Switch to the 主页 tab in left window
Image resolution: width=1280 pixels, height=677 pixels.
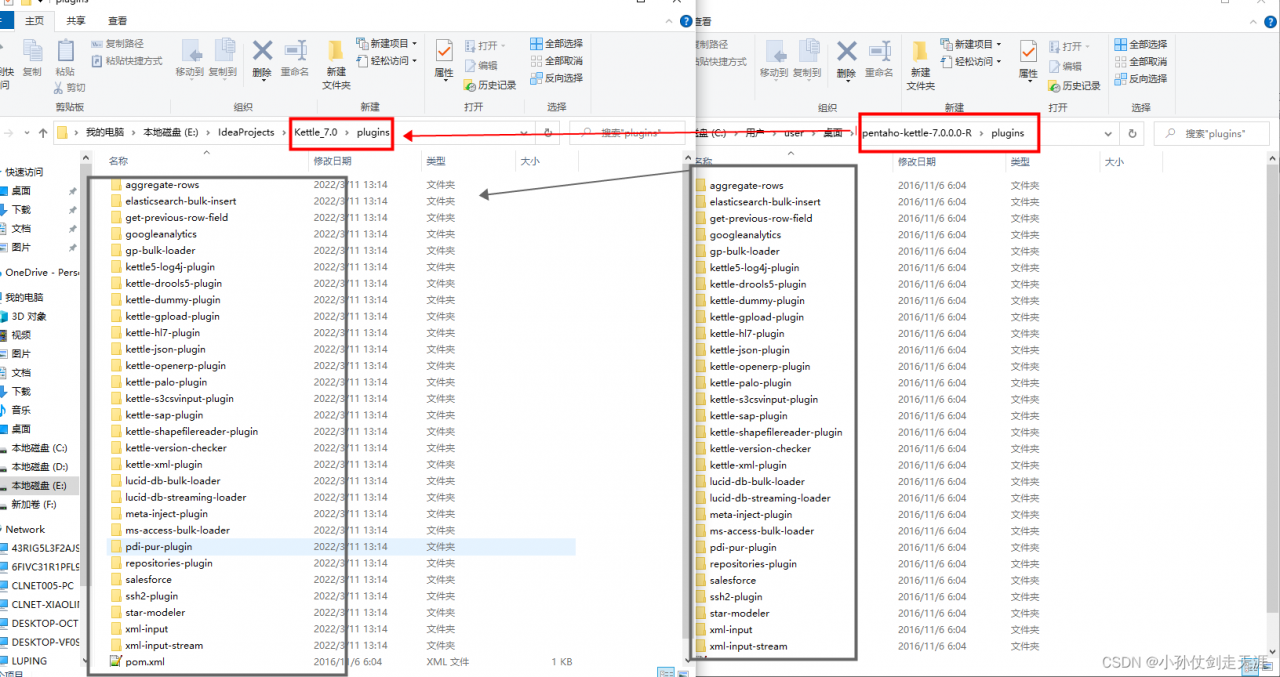pyautogui.click(x=33, y=20)
